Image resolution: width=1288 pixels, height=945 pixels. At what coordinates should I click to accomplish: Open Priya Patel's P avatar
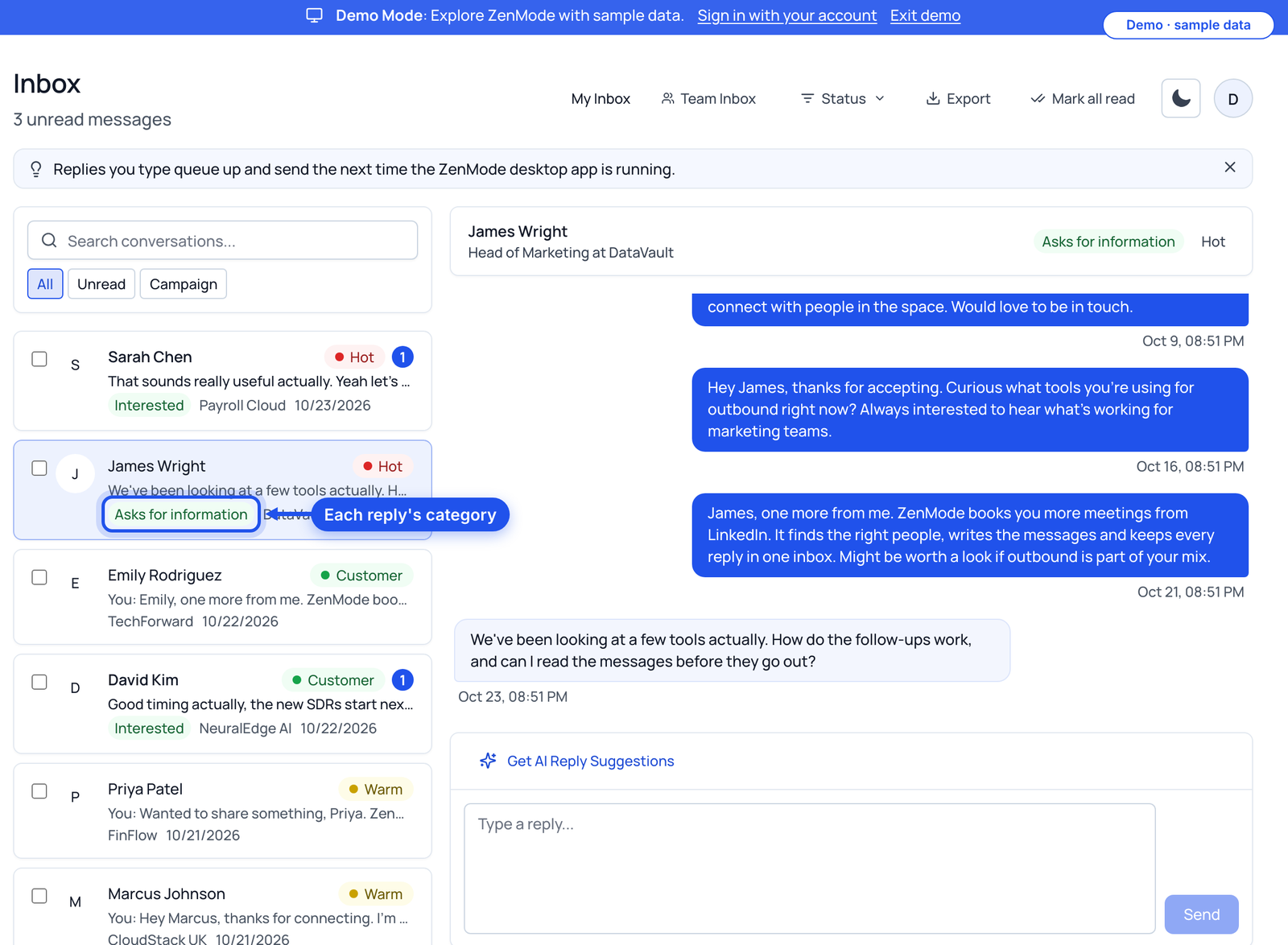pos(75,797)
